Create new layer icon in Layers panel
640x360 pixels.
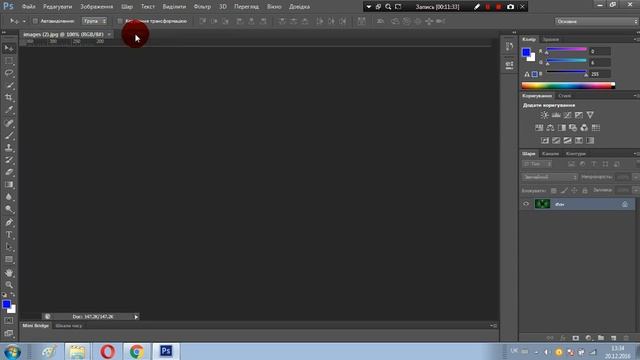tap(613, 338)
